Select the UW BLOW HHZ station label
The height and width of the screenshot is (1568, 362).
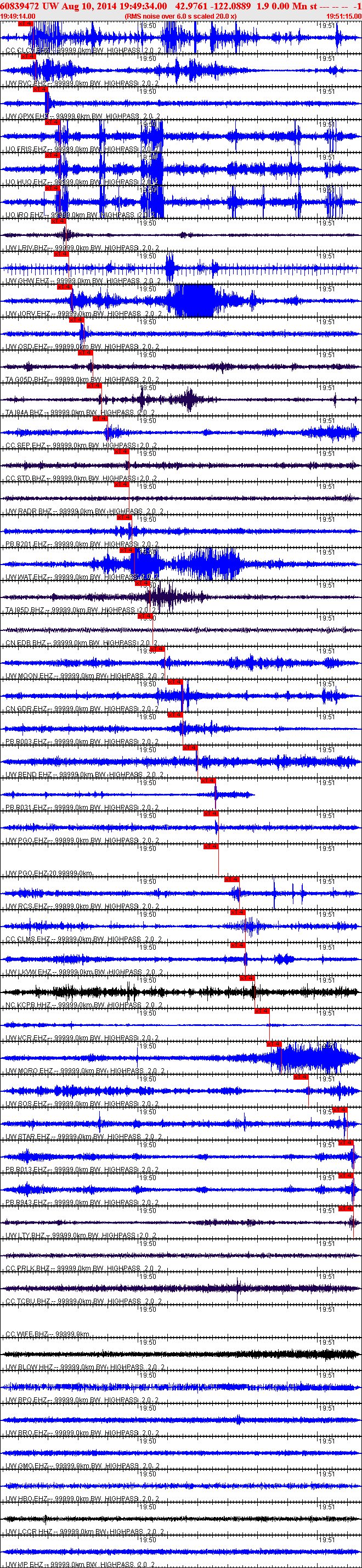tap(85, 1367)
